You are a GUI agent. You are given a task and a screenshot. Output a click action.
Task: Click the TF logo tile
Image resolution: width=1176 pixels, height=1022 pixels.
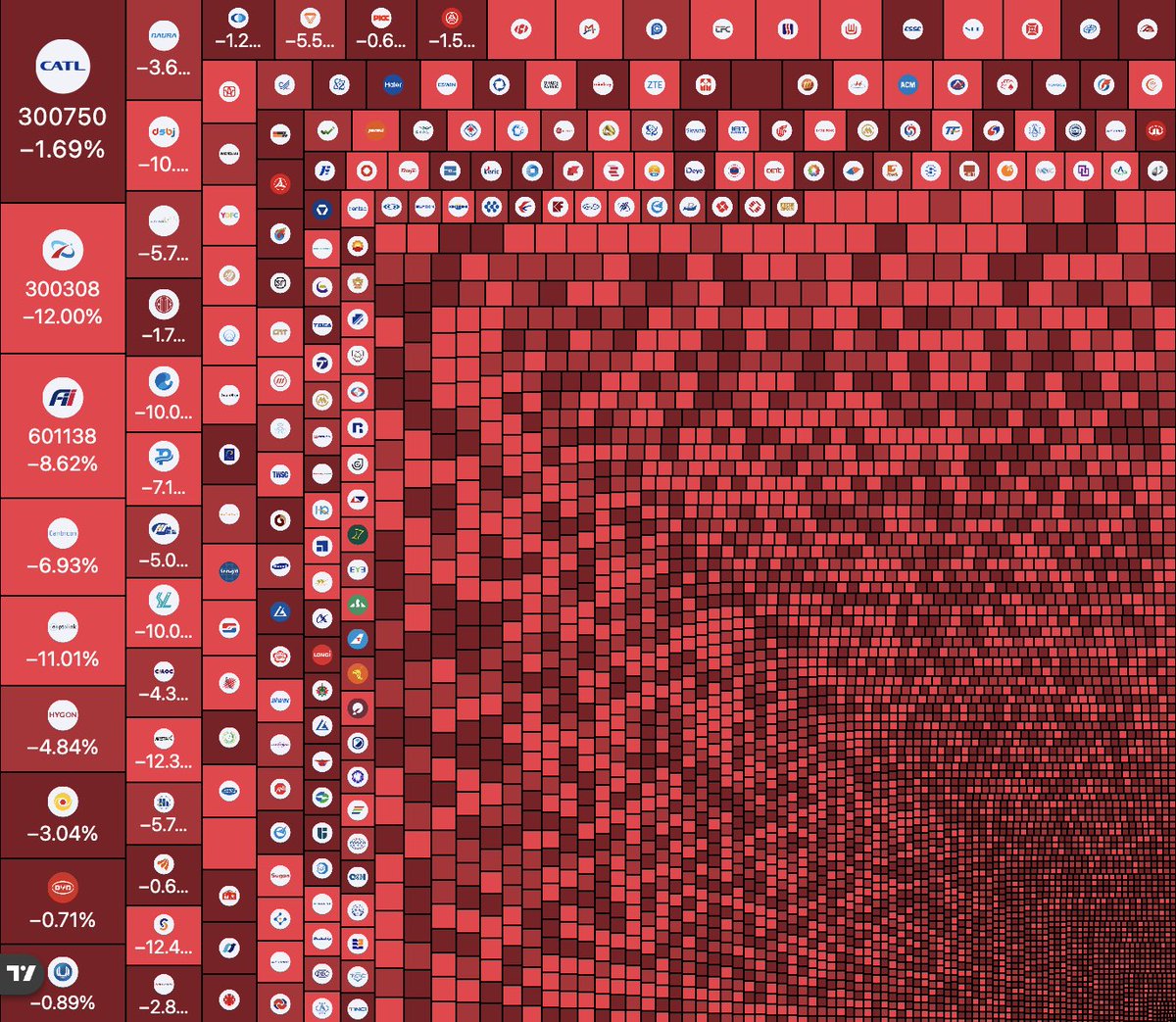coord(952,130)
